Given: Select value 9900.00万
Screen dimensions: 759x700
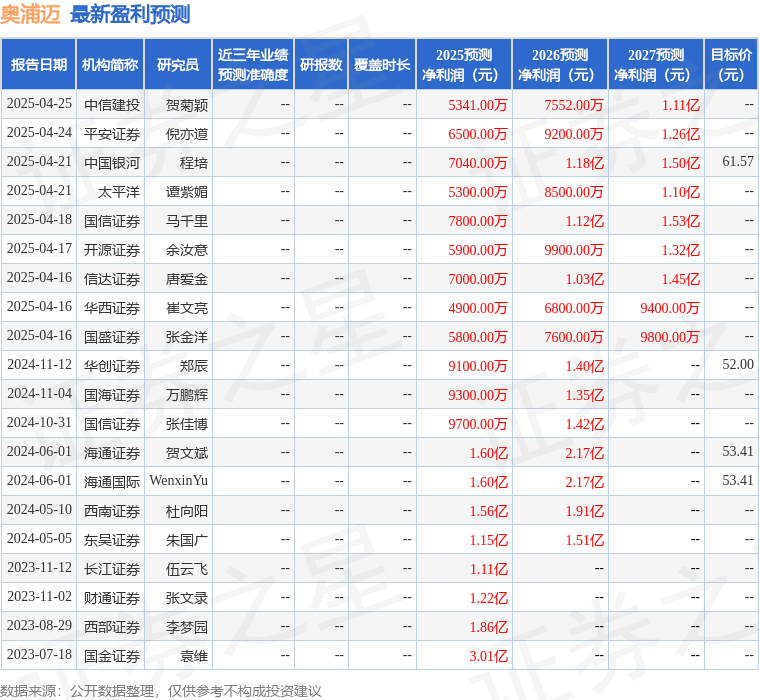Looking at the screenshot, I should tap(574, 250).
